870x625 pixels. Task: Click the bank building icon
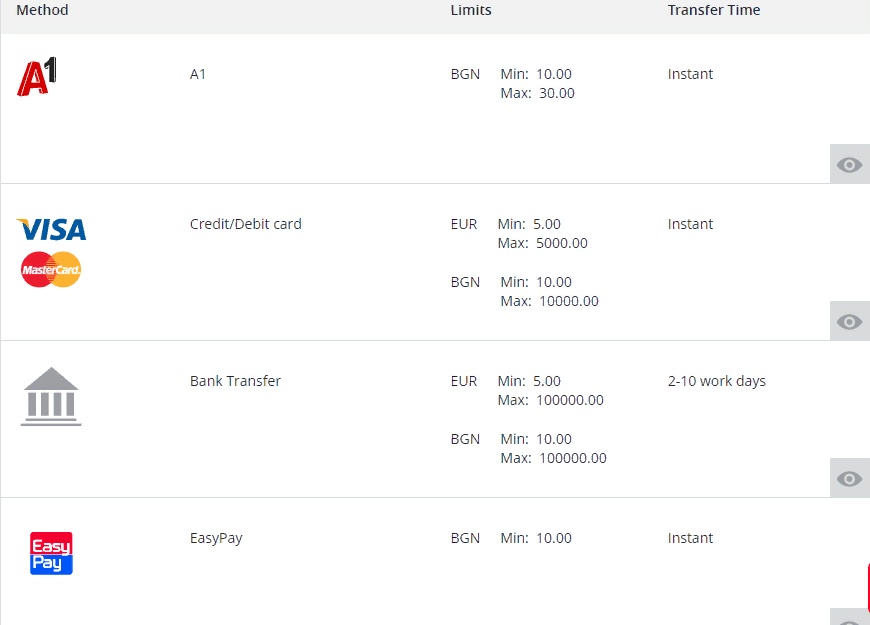[x=51, y=396]
